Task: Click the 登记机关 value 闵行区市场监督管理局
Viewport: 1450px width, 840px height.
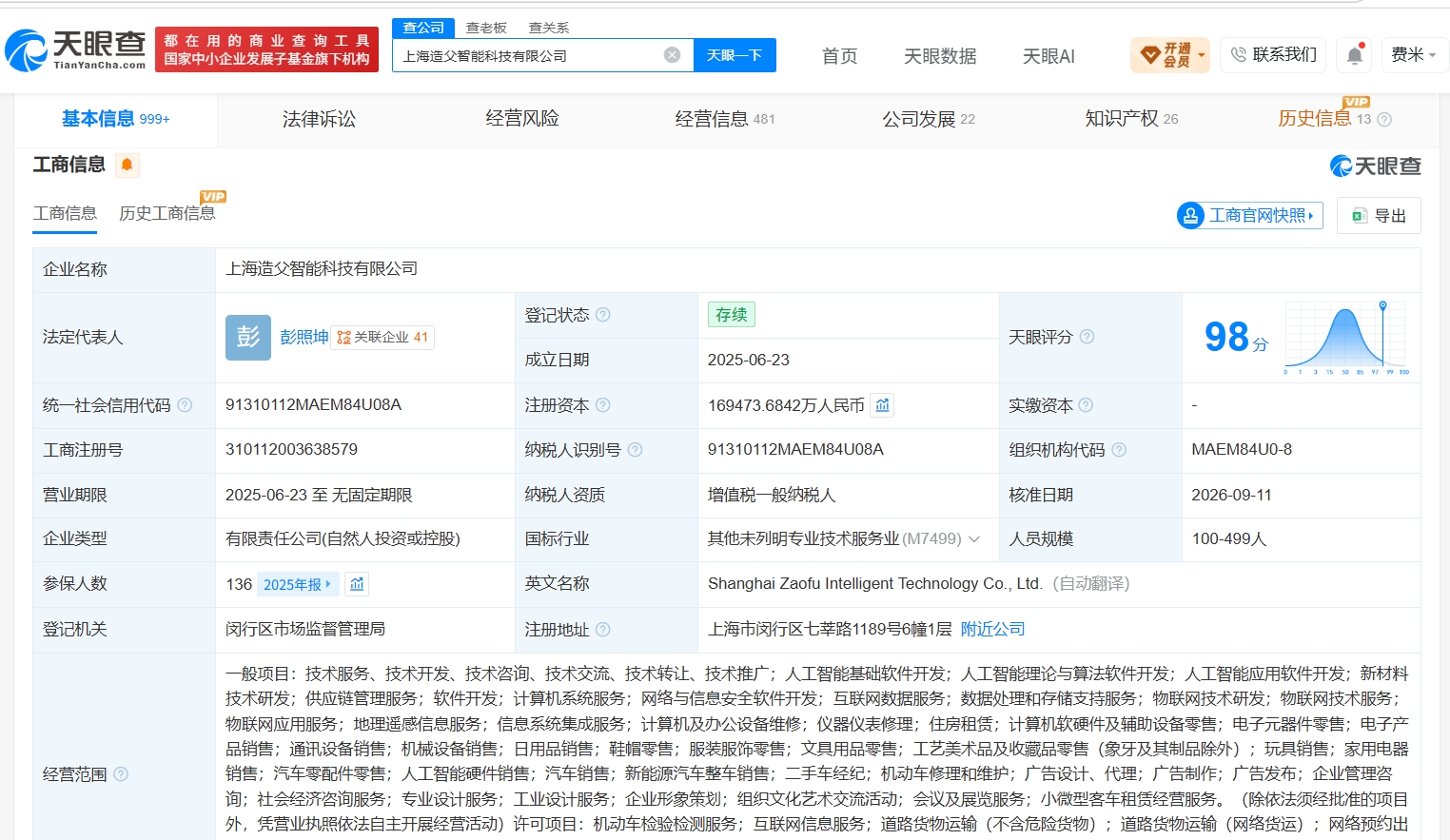Action: click(x=305, y=629)
